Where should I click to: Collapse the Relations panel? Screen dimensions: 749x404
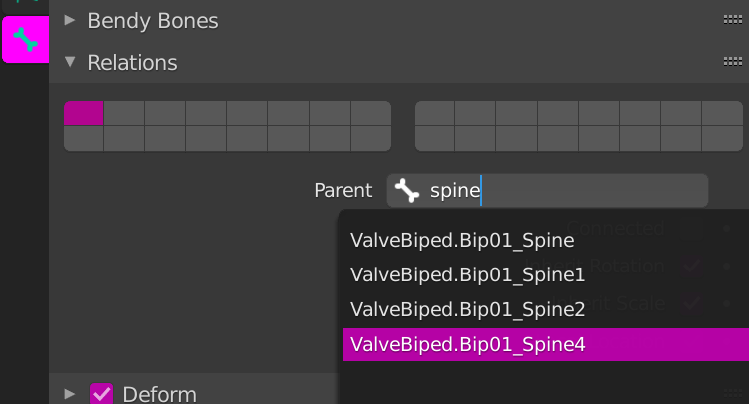(70, 62)
